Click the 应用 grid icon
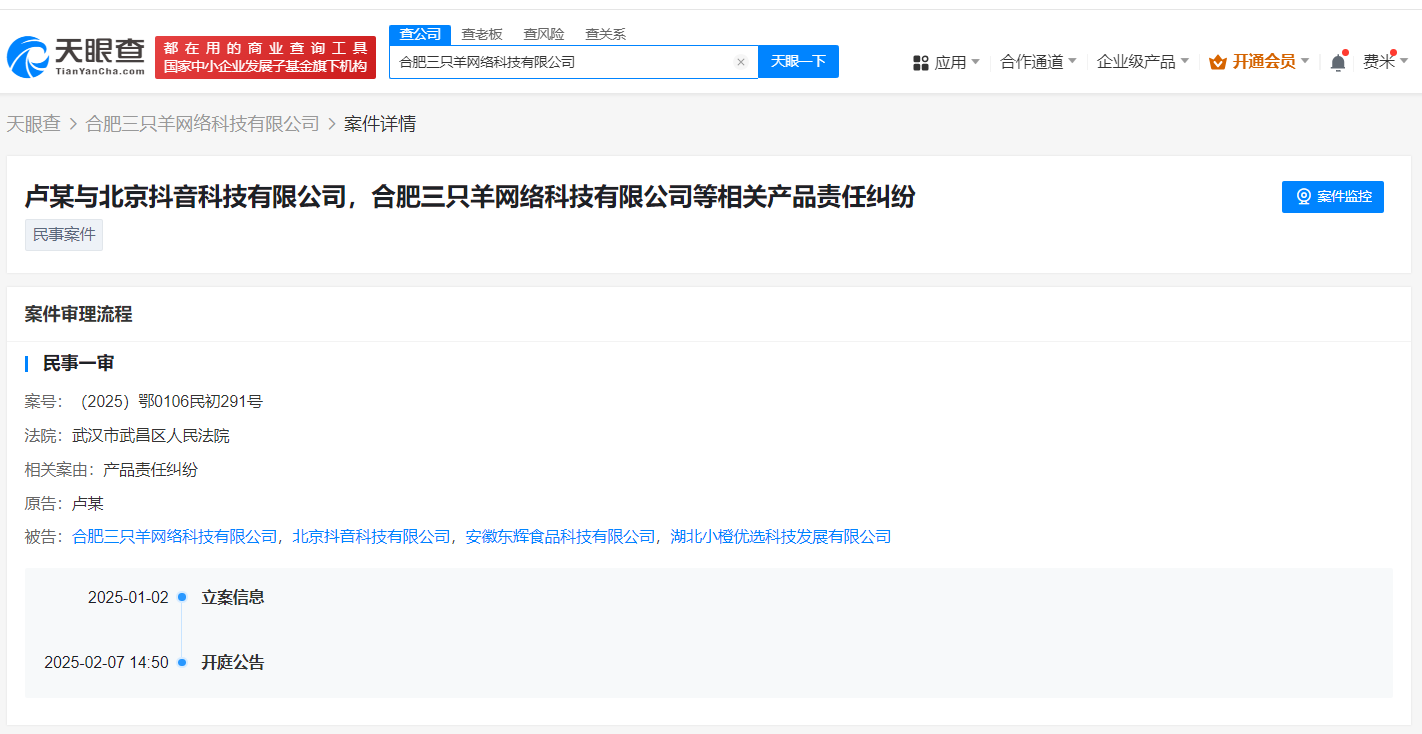This screenshot has height=734, width=1422. click(921, 62)
